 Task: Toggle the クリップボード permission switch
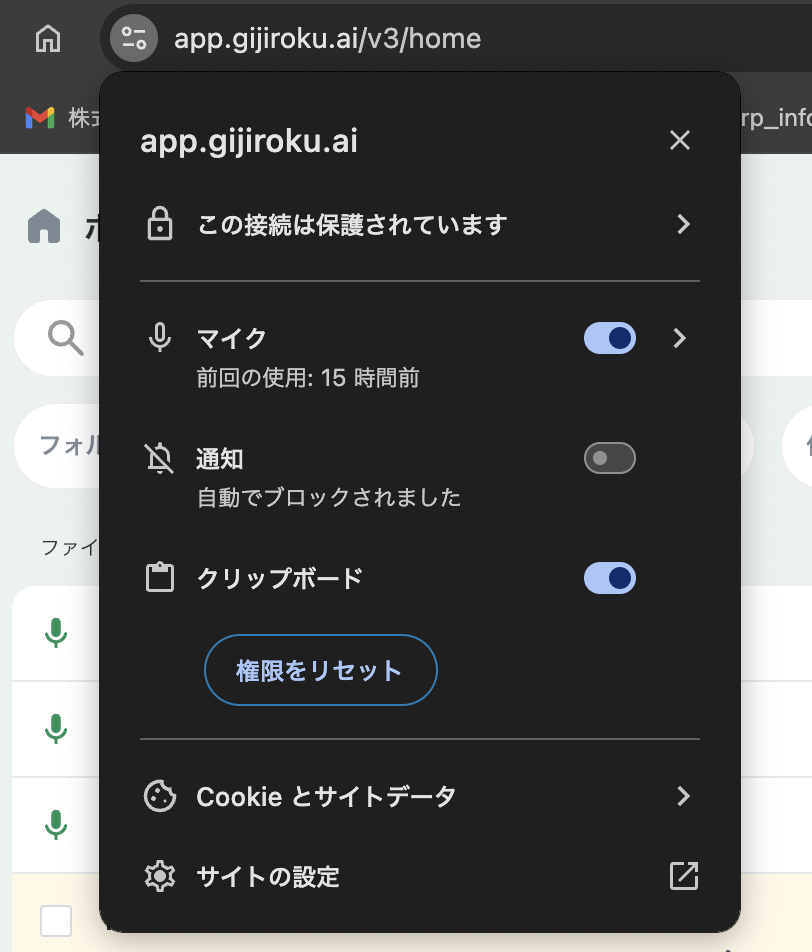[610, 578]
